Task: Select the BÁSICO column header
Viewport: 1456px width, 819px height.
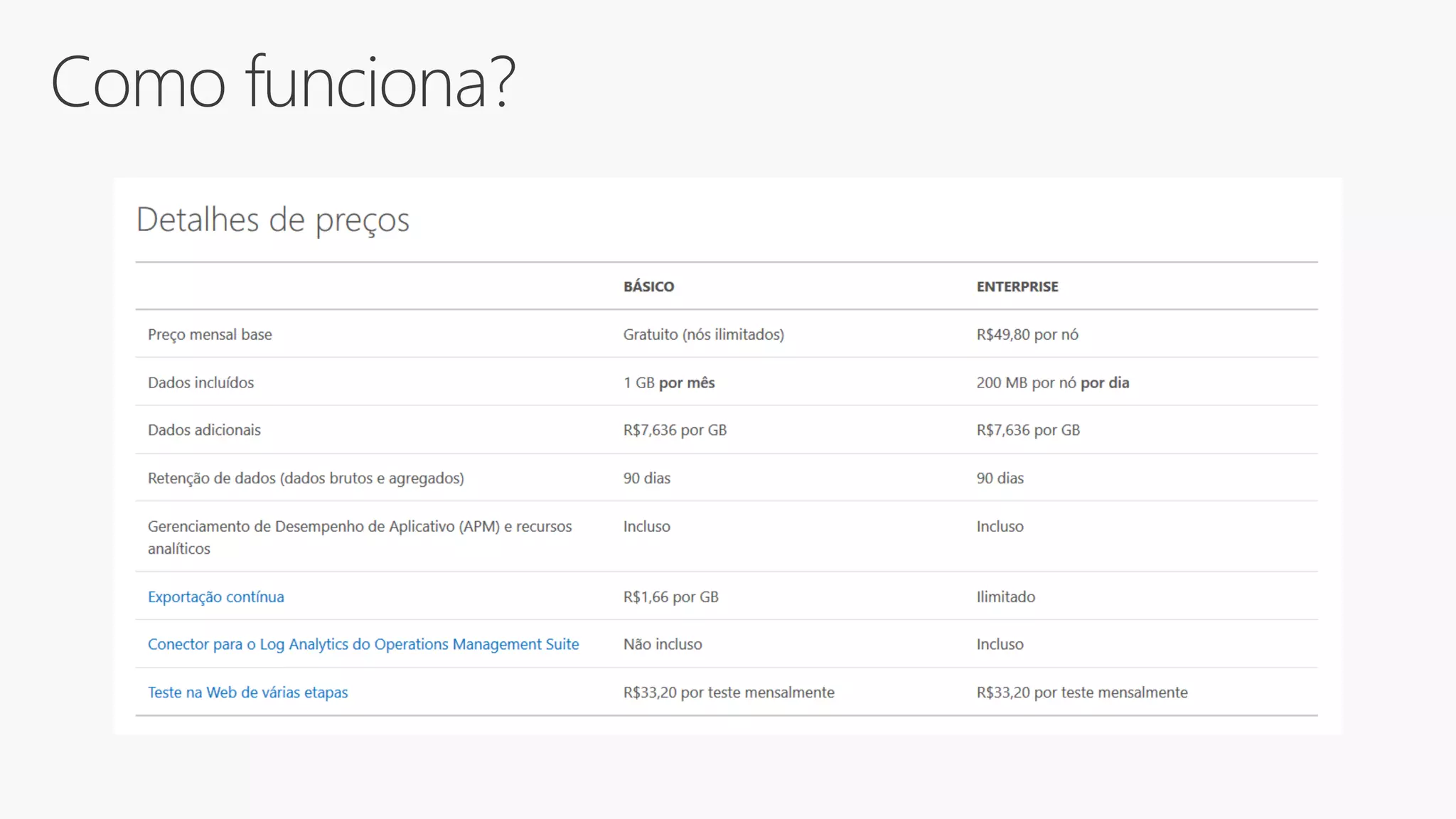Action: pyautogui.click(x=648, y=287)
